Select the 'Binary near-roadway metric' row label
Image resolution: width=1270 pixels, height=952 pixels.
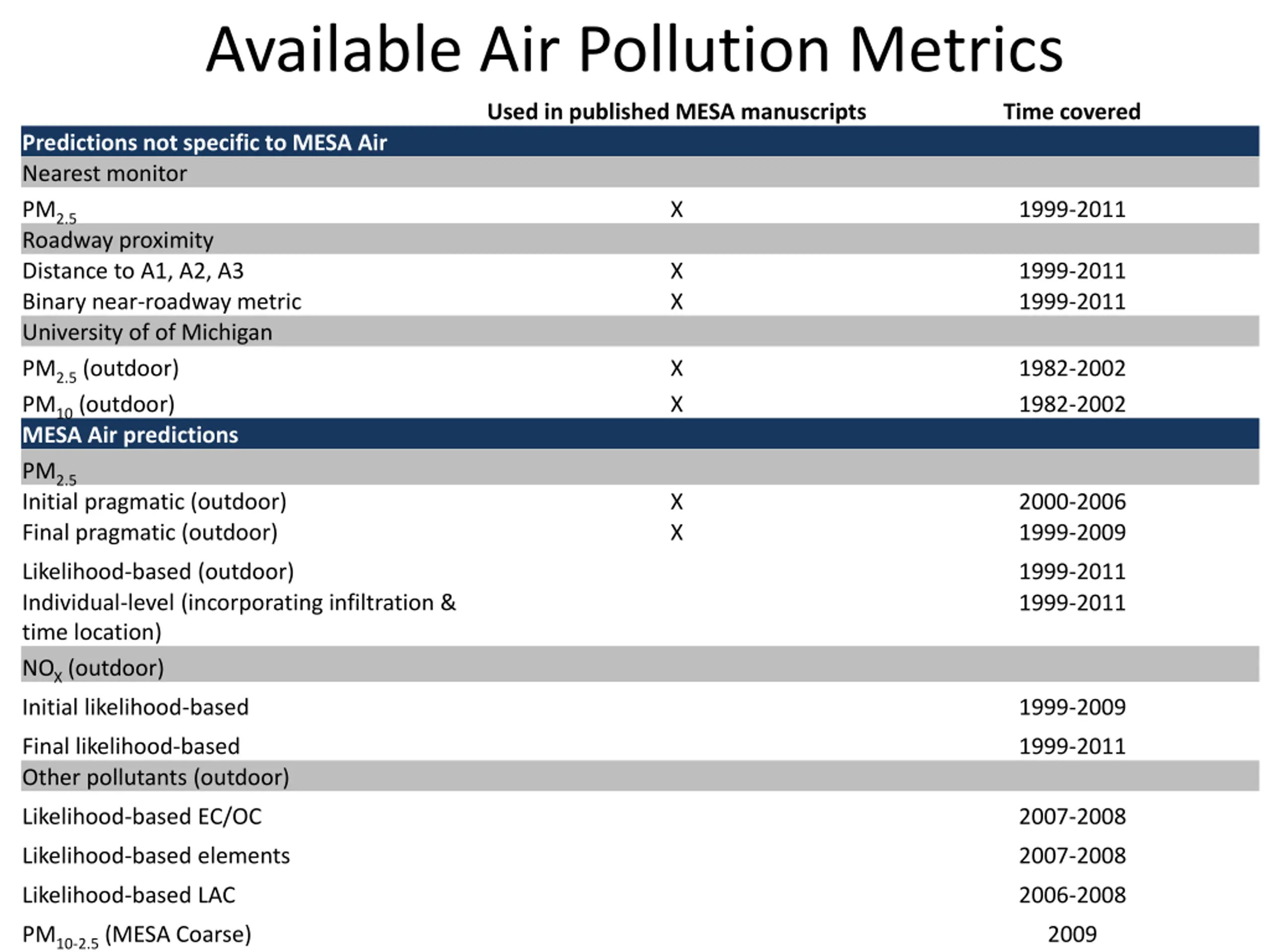161,302
